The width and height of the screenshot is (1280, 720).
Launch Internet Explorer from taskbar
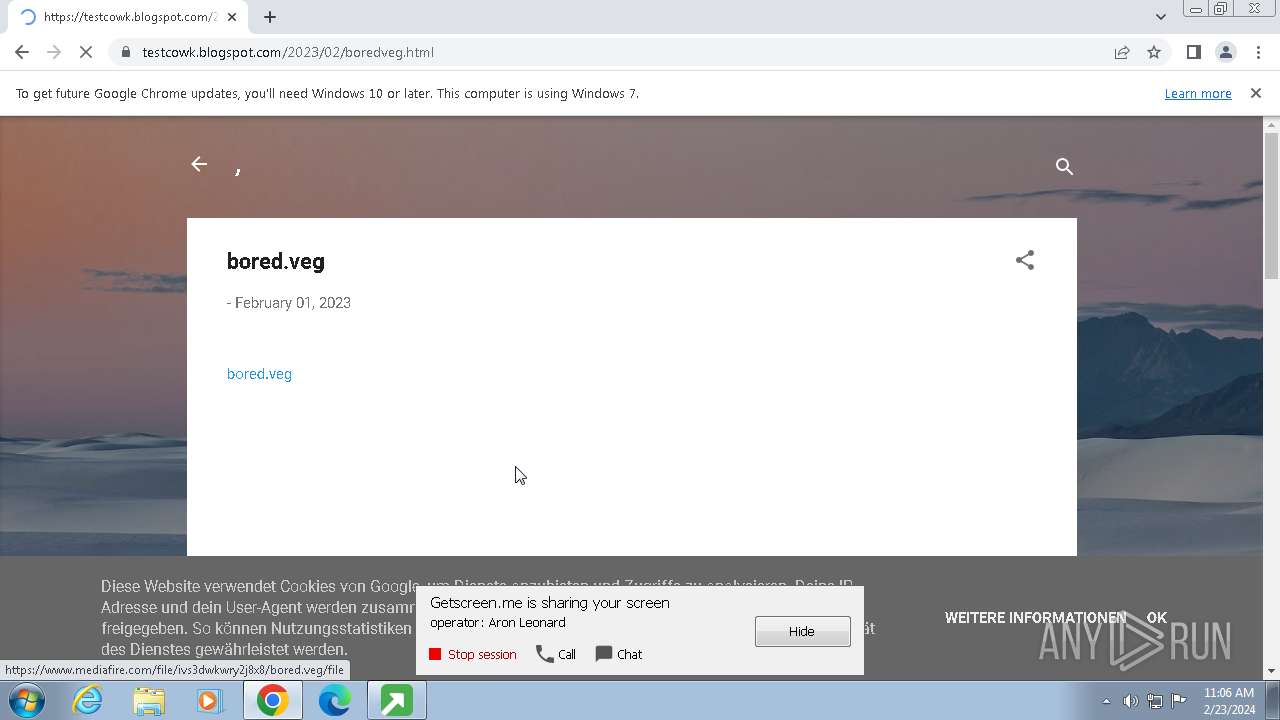pos(88,701)
